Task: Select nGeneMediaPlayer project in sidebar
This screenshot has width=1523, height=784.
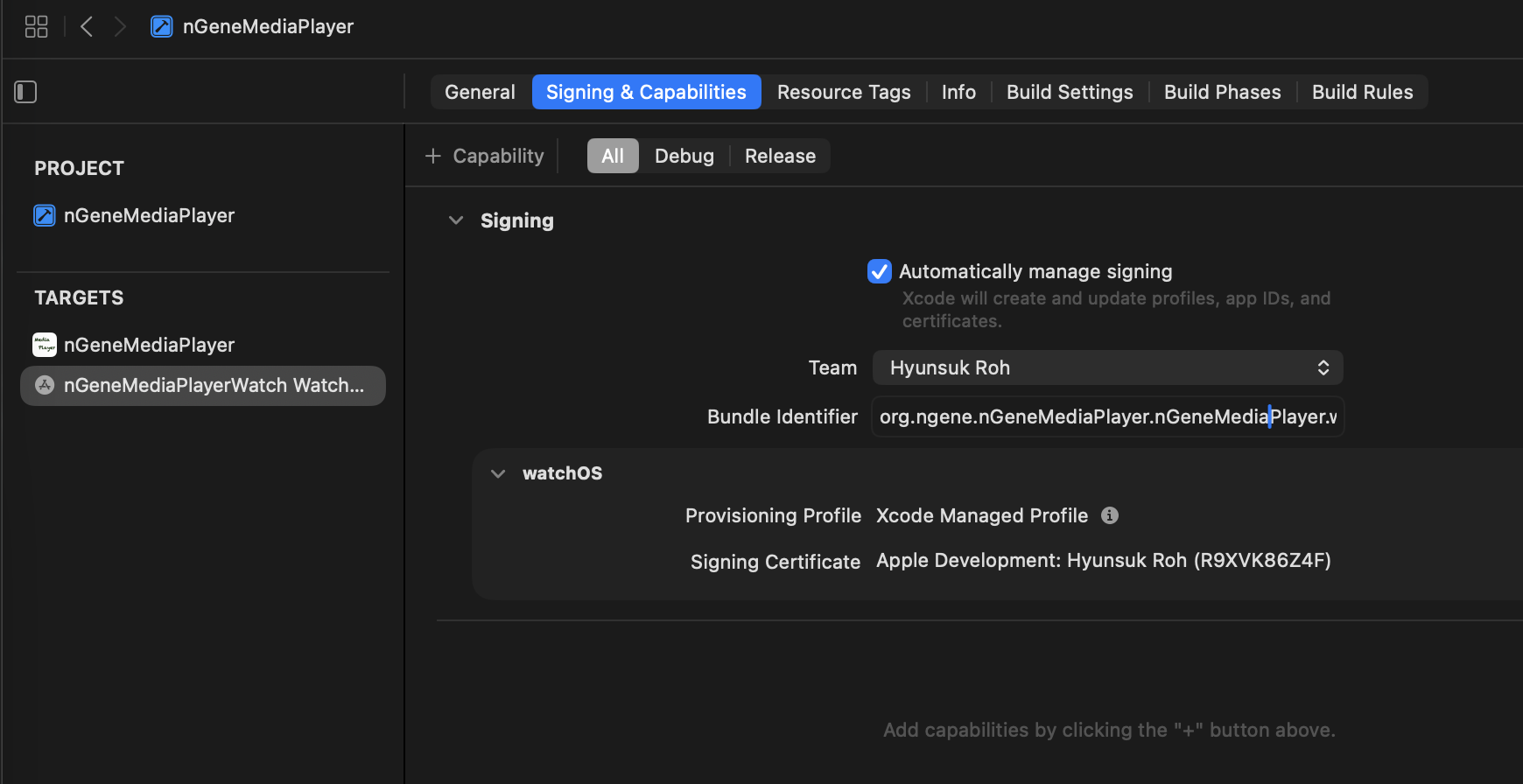Action: coord(149,215)
